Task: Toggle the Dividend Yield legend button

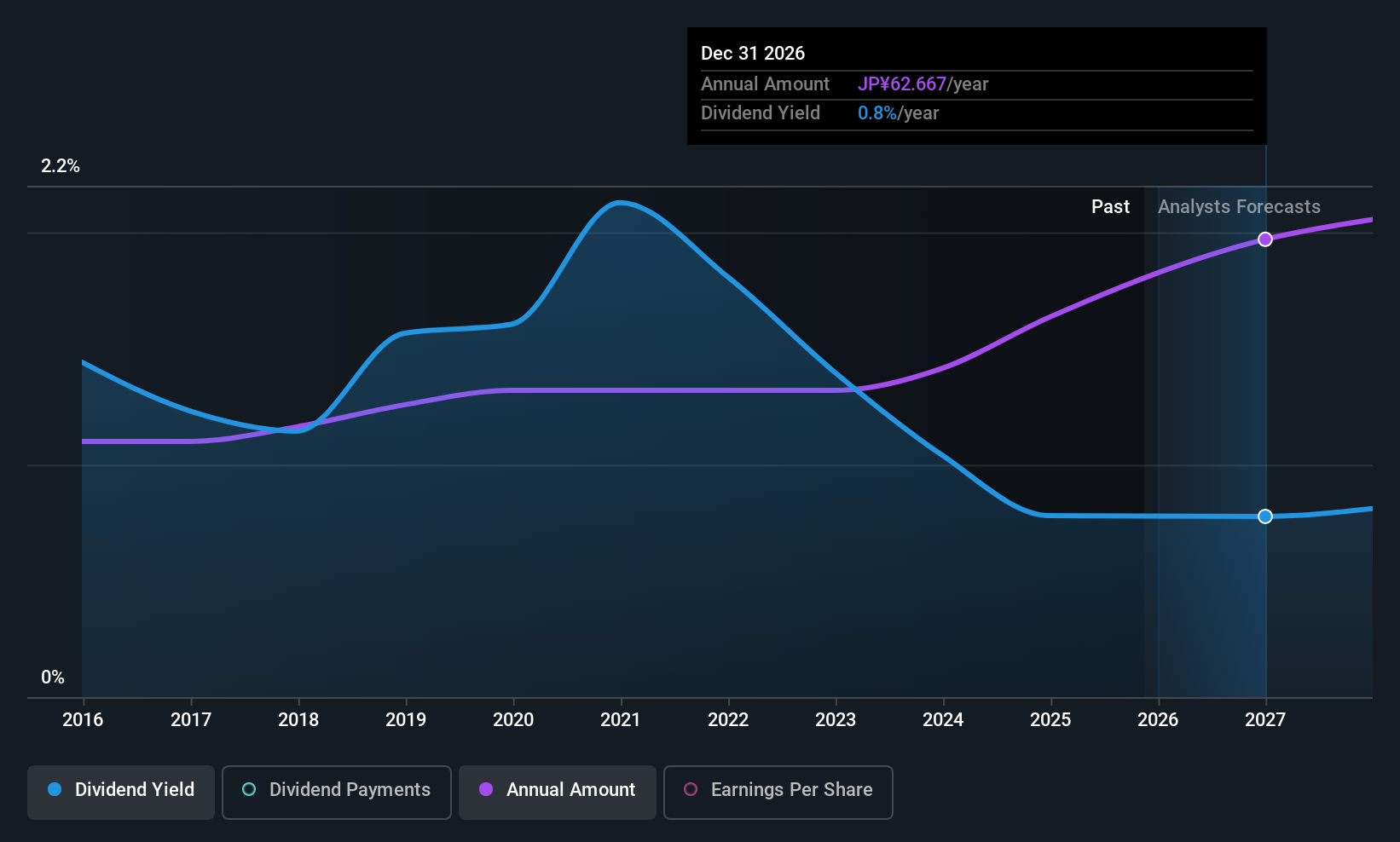Action: [x=121, y=791]
